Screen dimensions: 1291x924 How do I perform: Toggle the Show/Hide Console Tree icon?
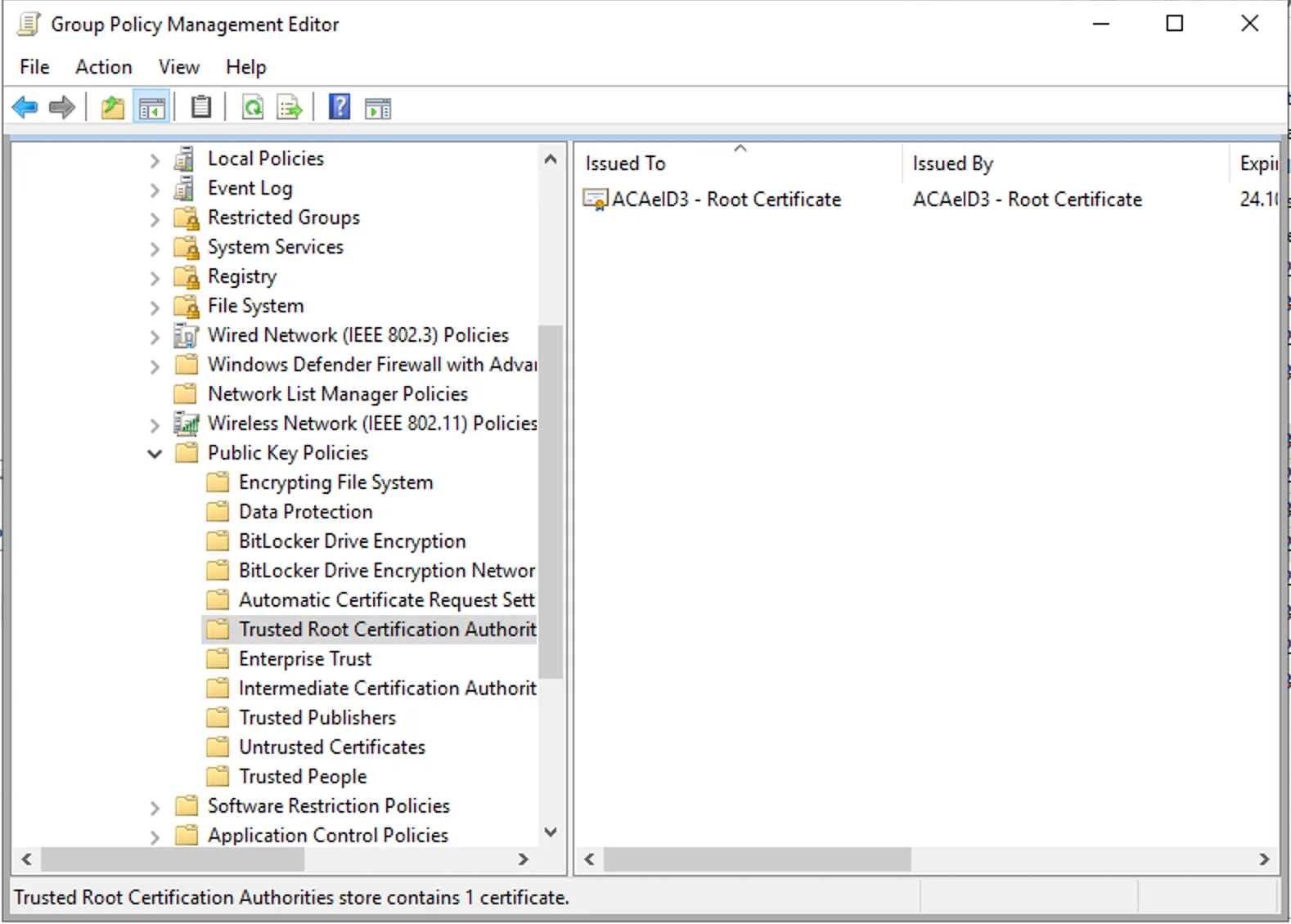point(152,107)
